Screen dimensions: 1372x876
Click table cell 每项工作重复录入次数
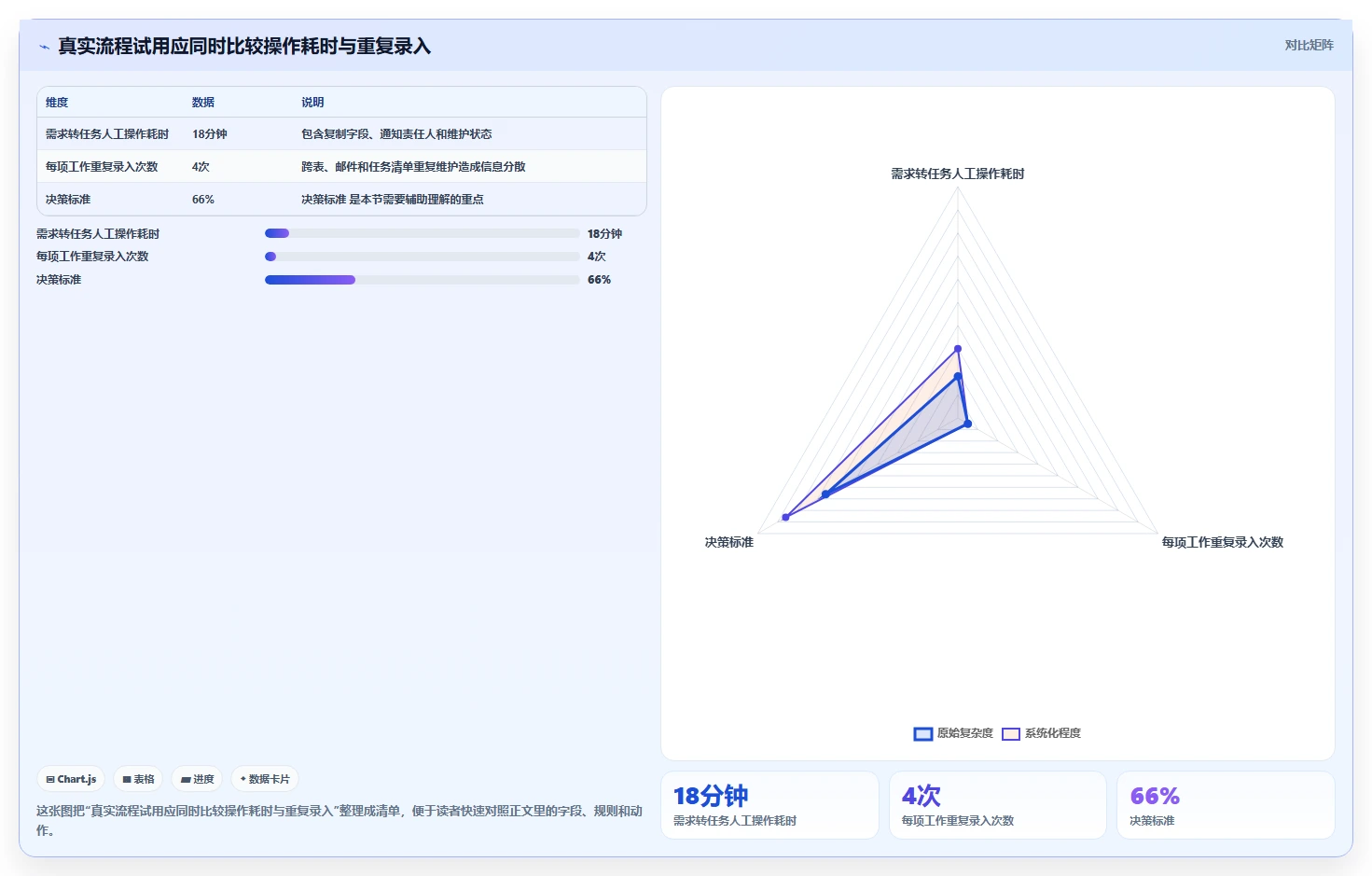(x=102, y=167)
